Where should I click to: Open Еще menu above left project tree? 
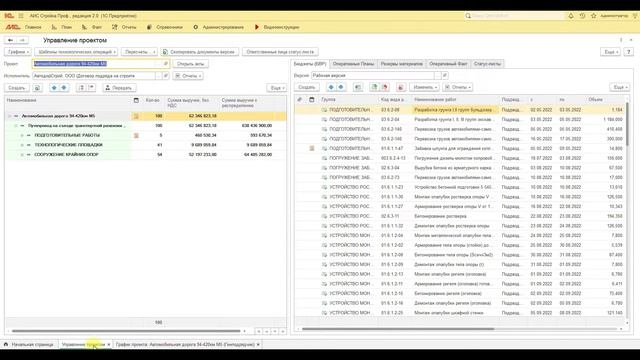coord(277,88)
